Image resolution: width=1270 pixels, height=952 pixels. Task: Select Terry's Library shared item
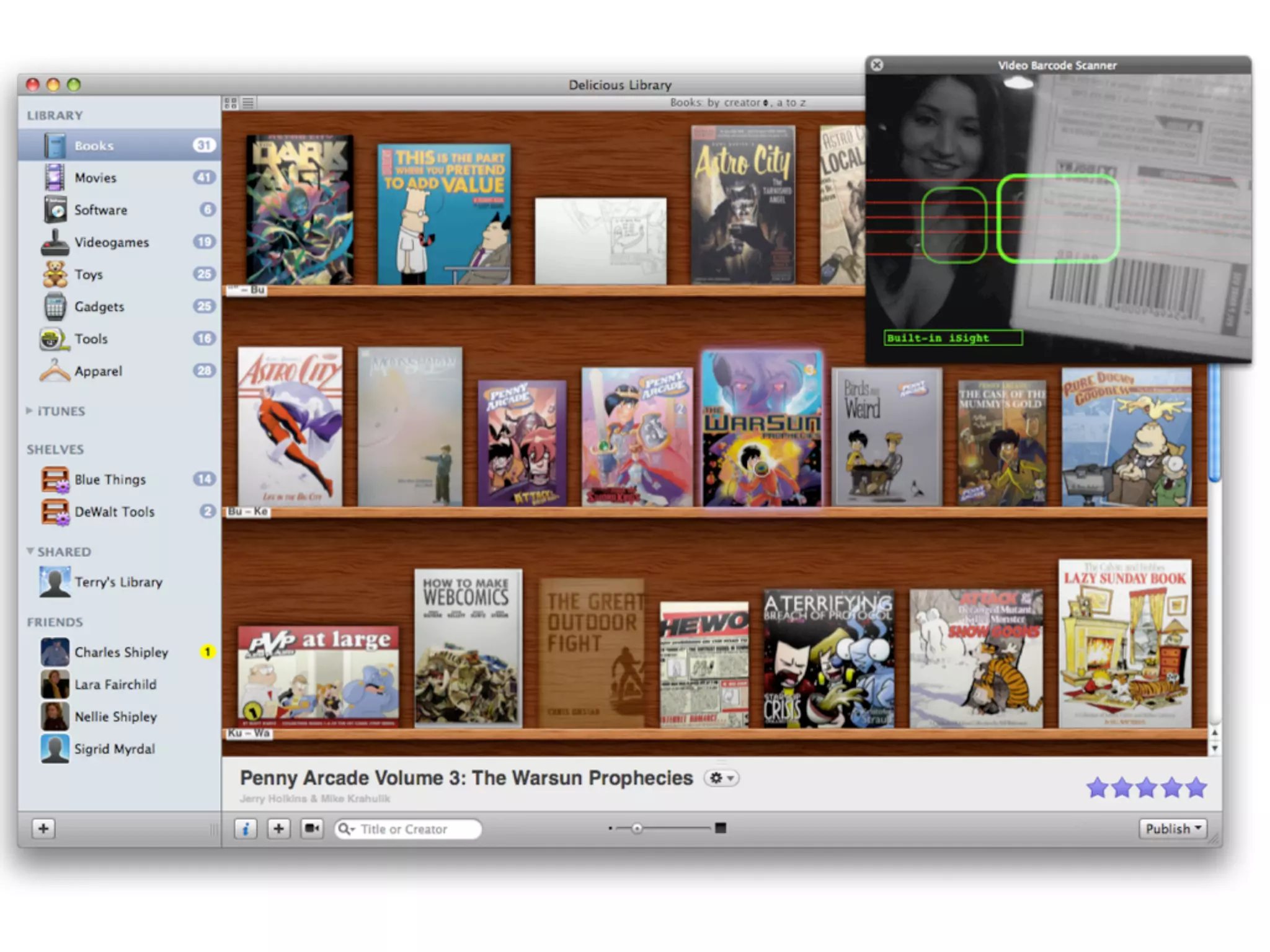118,582
